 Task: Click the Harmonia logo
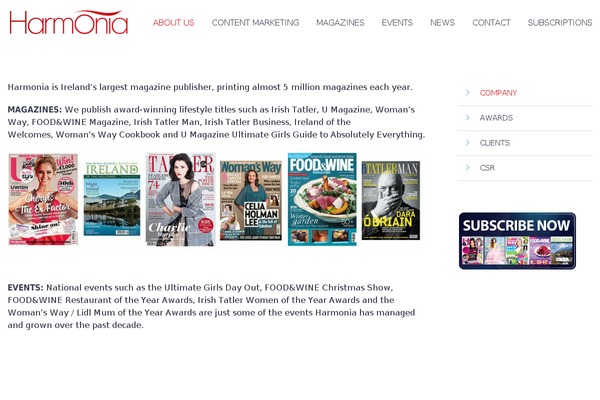pos(68,22)
